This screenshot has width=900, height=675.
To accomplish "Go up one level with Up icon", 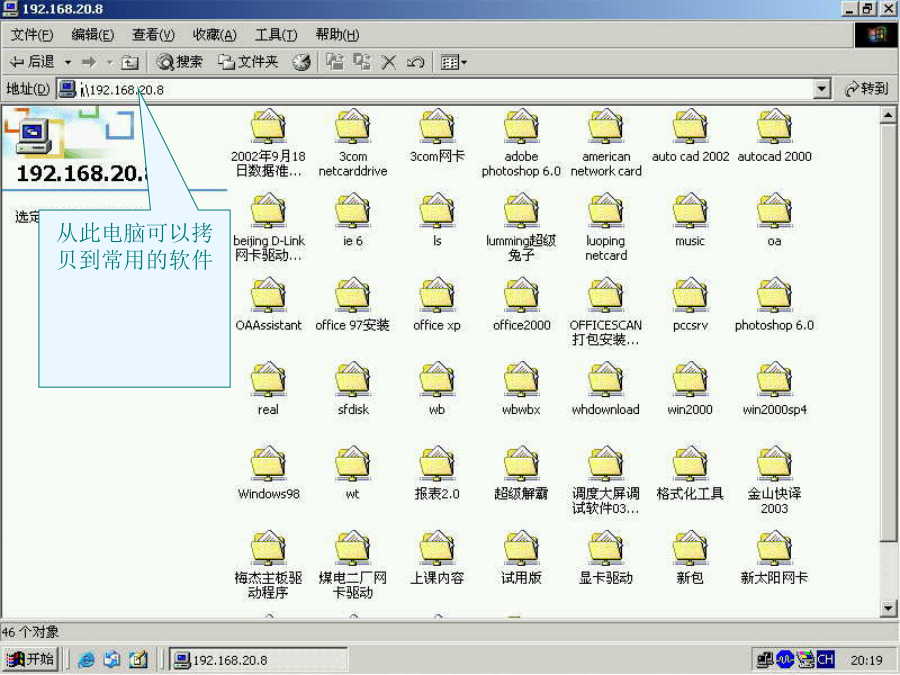I will pyautogui.click(x=130, y=62).
